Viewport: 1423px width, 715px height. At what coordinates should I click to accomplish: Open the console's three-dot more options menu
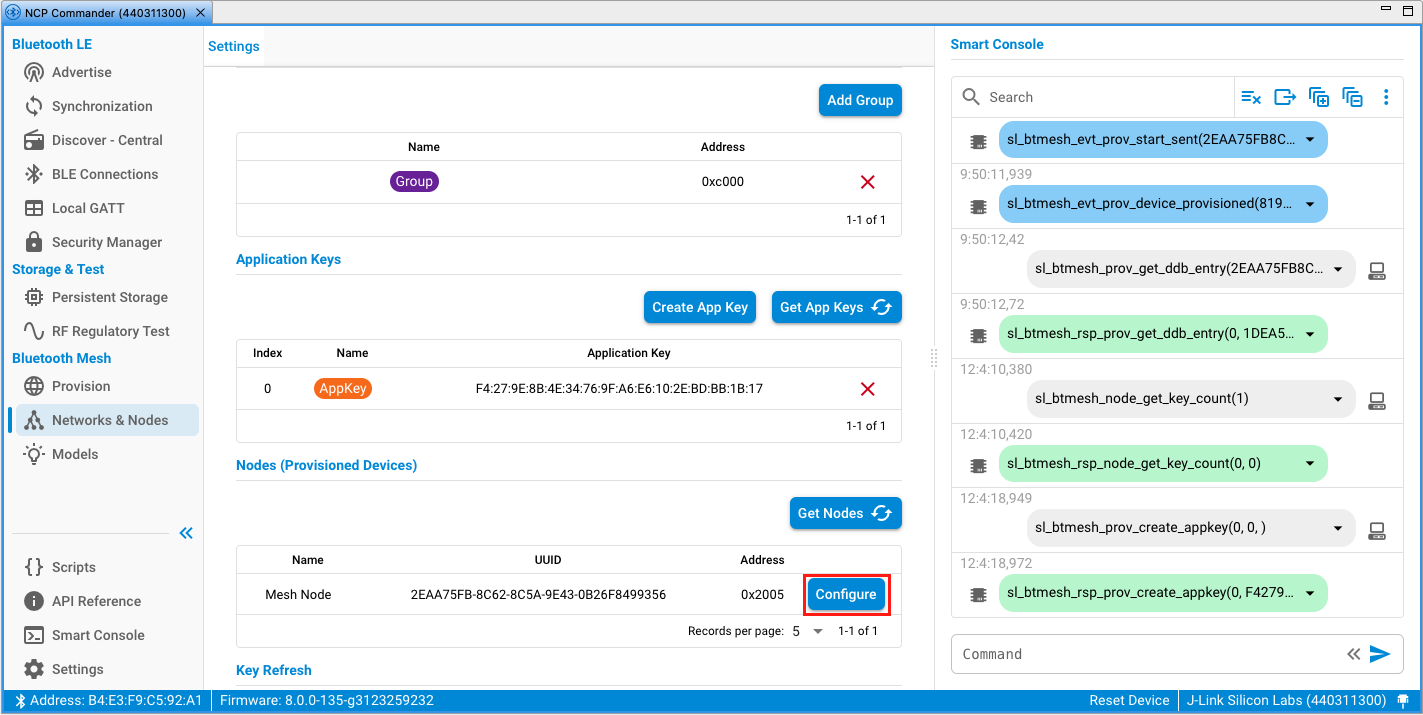point(1386,97)
